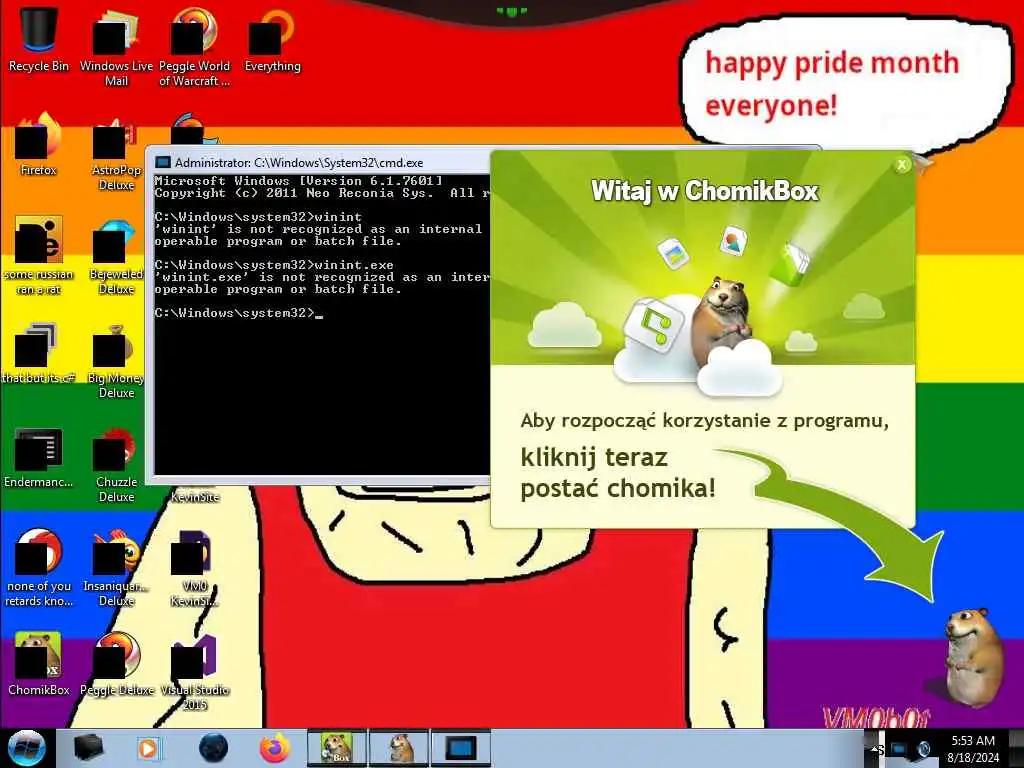Show hidden tray icons arrow
Image resolution: width=1024 pixels, height=768 pixels.
point(875,749)
